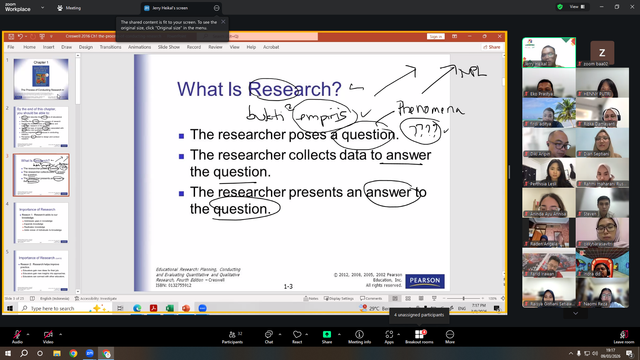This screenshot has height=360, width=640.
Task: Start Slide Show from status bar icon
Action: point(434,298)
